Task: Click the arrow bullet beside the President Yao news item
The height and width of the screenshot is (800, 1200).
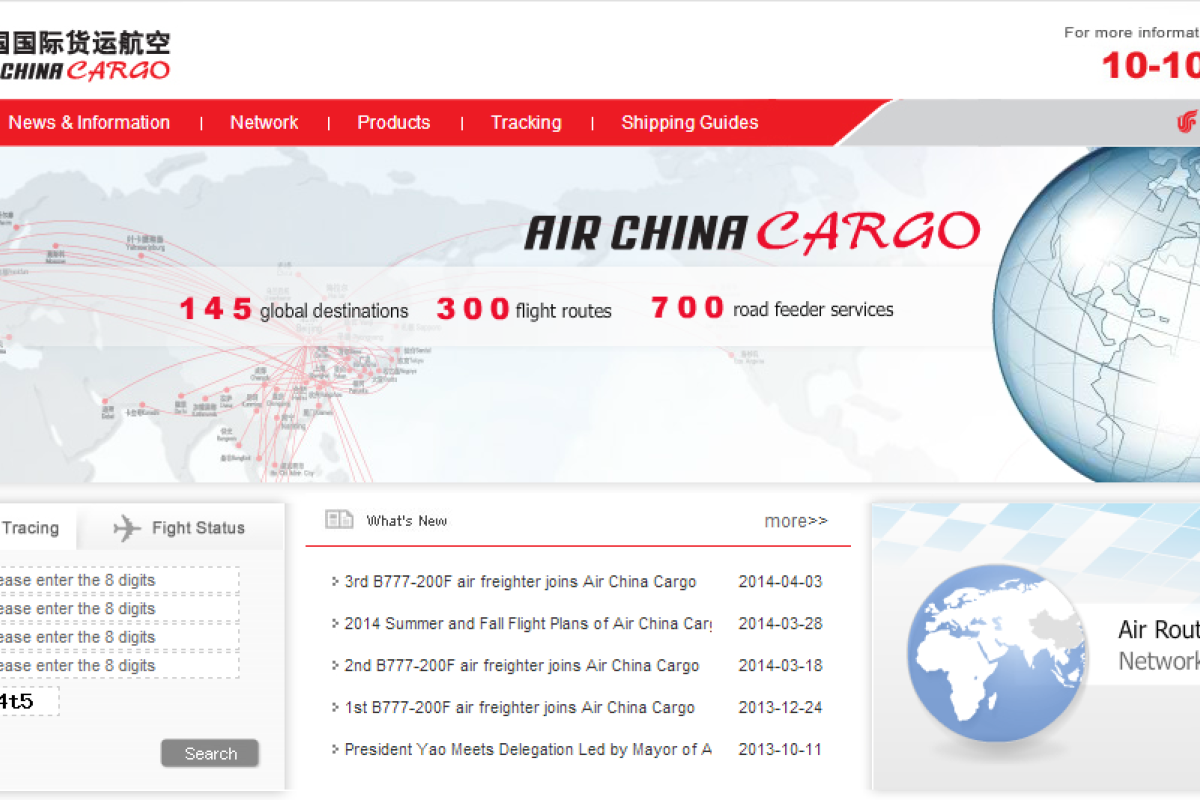Action: tap(333, 749)
